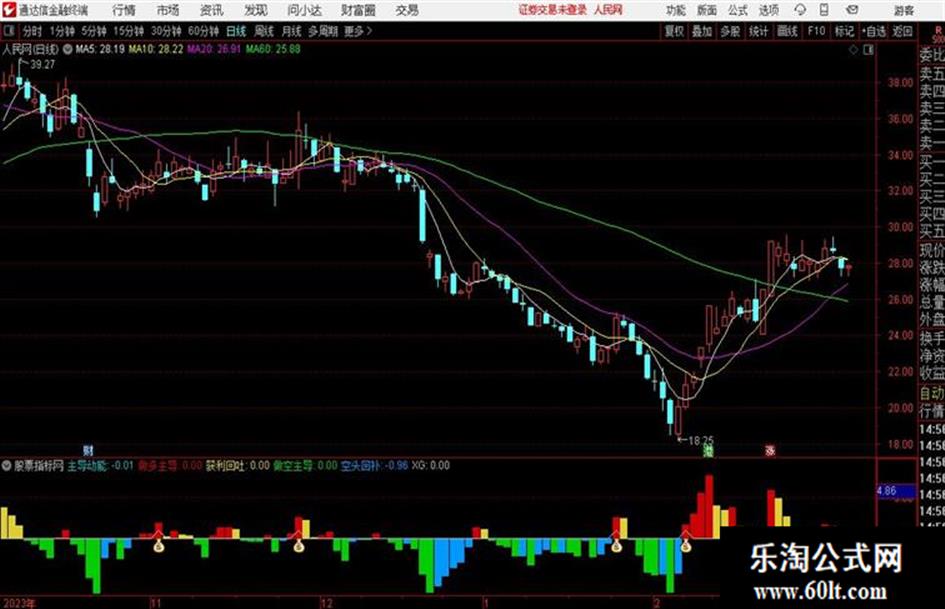Expand the 更多 periods chevron
This screenshot has width=945, height=609.
point(358,31)
